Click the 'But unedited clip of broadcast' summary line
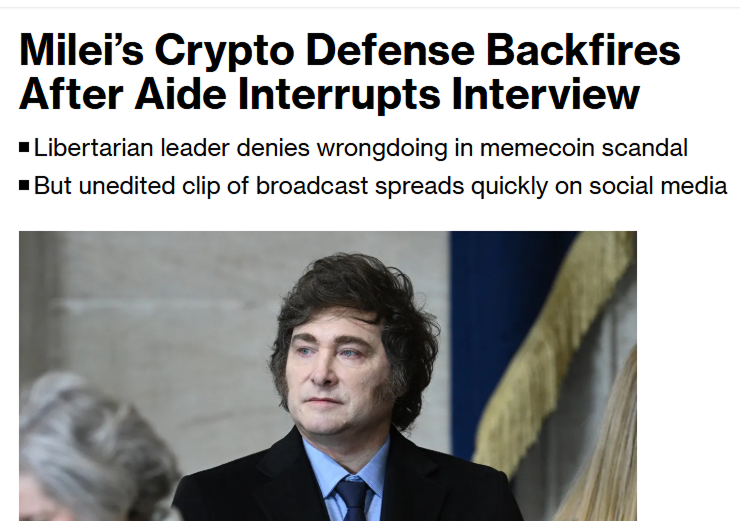The width and height of the screenshot is (740, 521). coord(380,185)
